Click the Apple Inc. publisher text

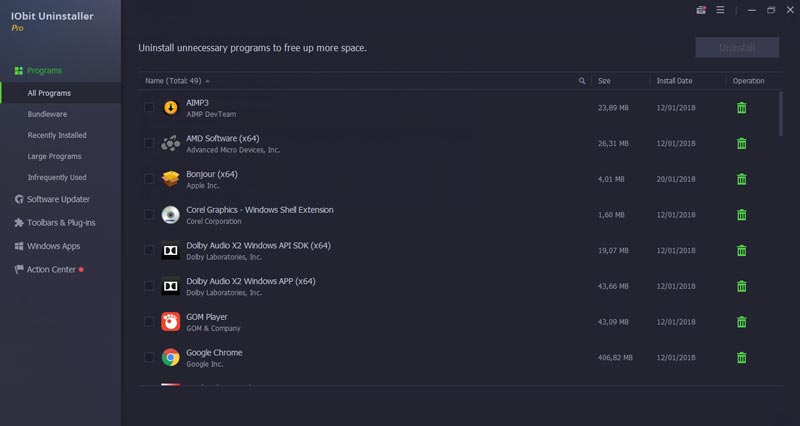click(x=203, y=186)
